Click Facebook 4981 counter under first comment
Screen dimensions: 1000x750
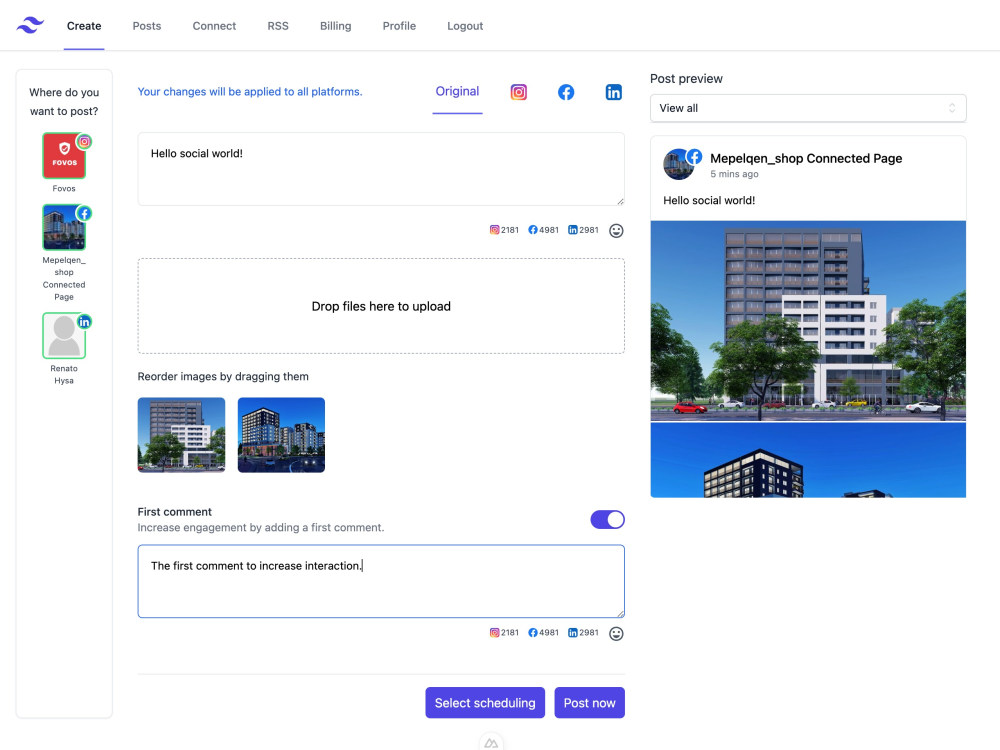coord(543,633)
